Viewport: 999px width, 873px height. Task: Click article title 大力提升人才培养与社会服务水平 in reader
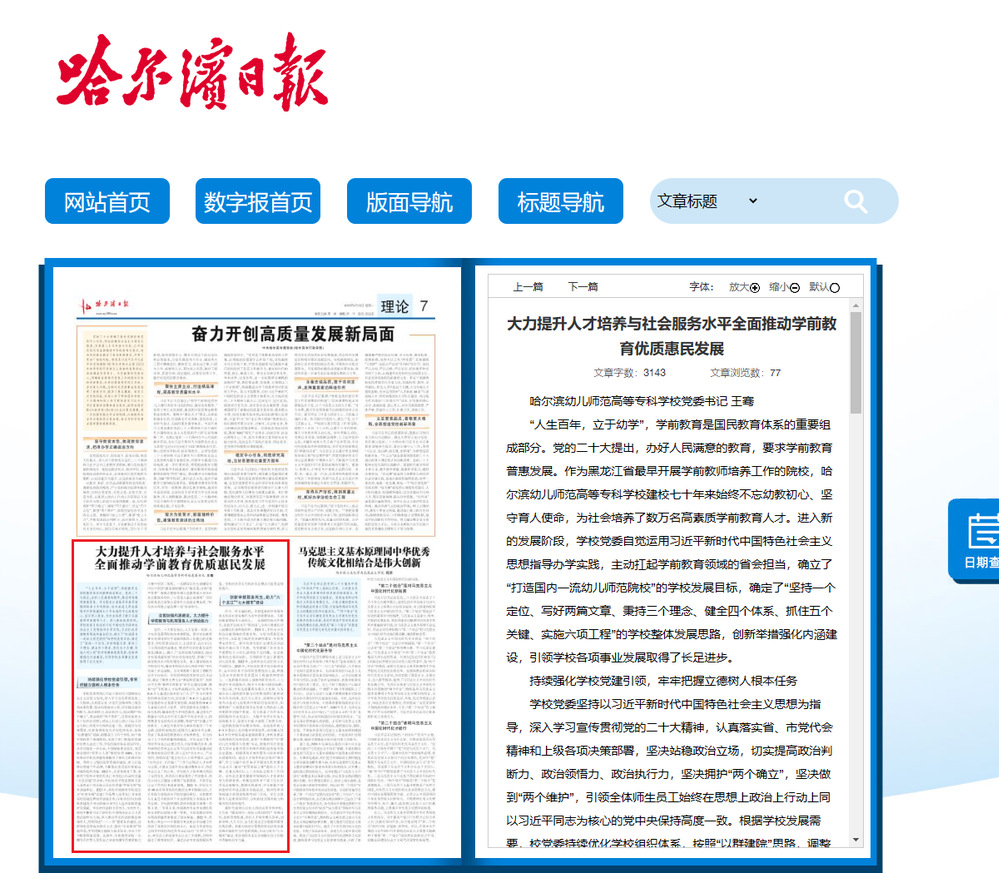click(x=672, y=336)
